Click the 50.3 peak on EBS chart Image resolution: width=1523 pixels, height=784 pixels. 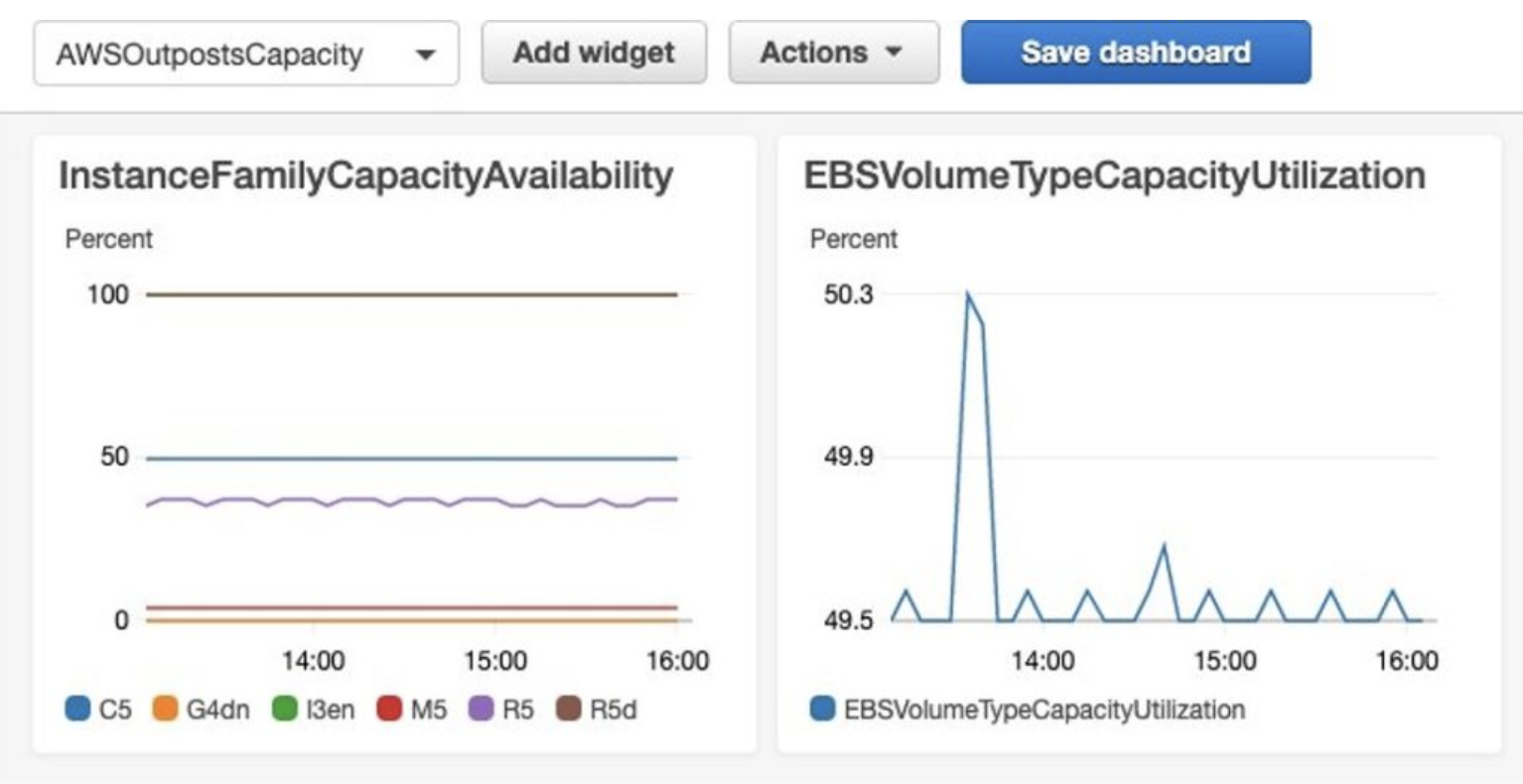pos(967,295)
